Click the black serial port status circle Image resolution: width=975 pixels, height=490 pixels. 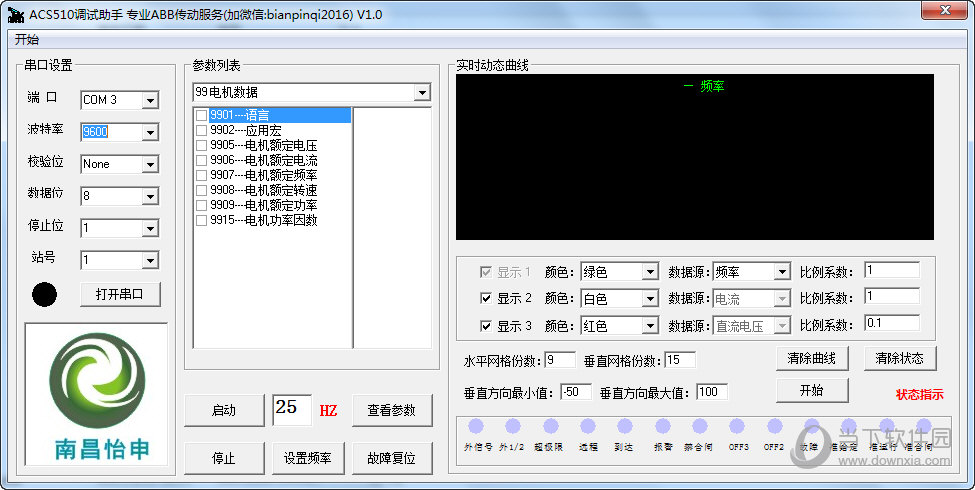pos(44,295)
